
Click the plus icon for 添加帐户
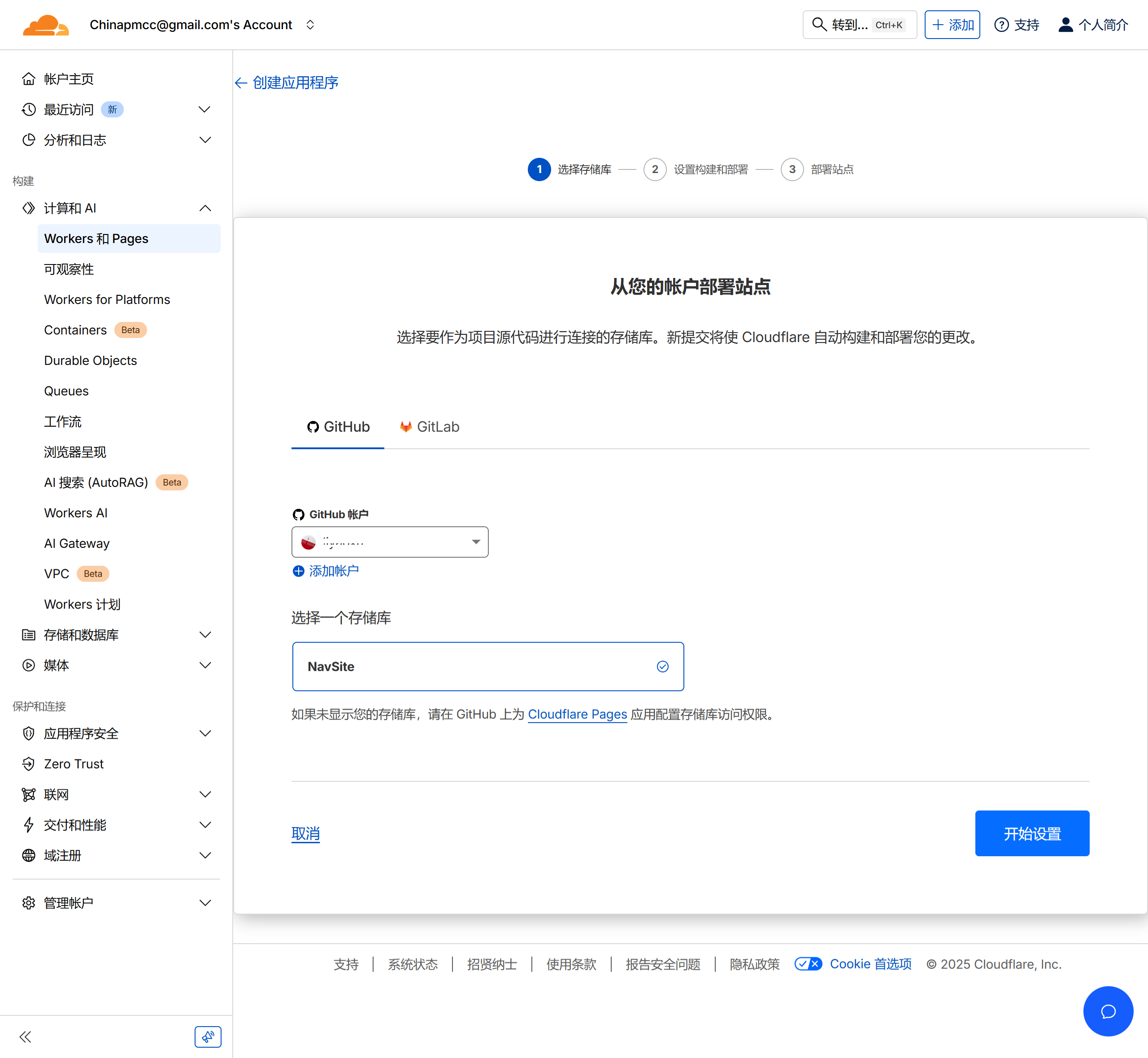tap(298, 571)
